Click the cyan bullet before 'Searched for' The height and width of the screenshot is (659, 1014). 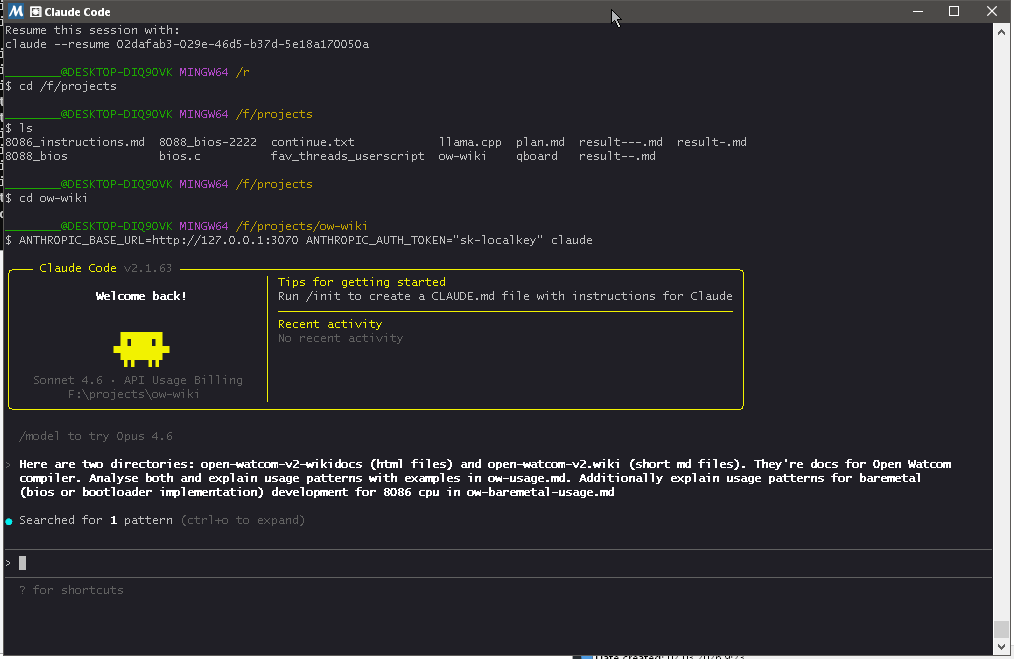(9, 521)
